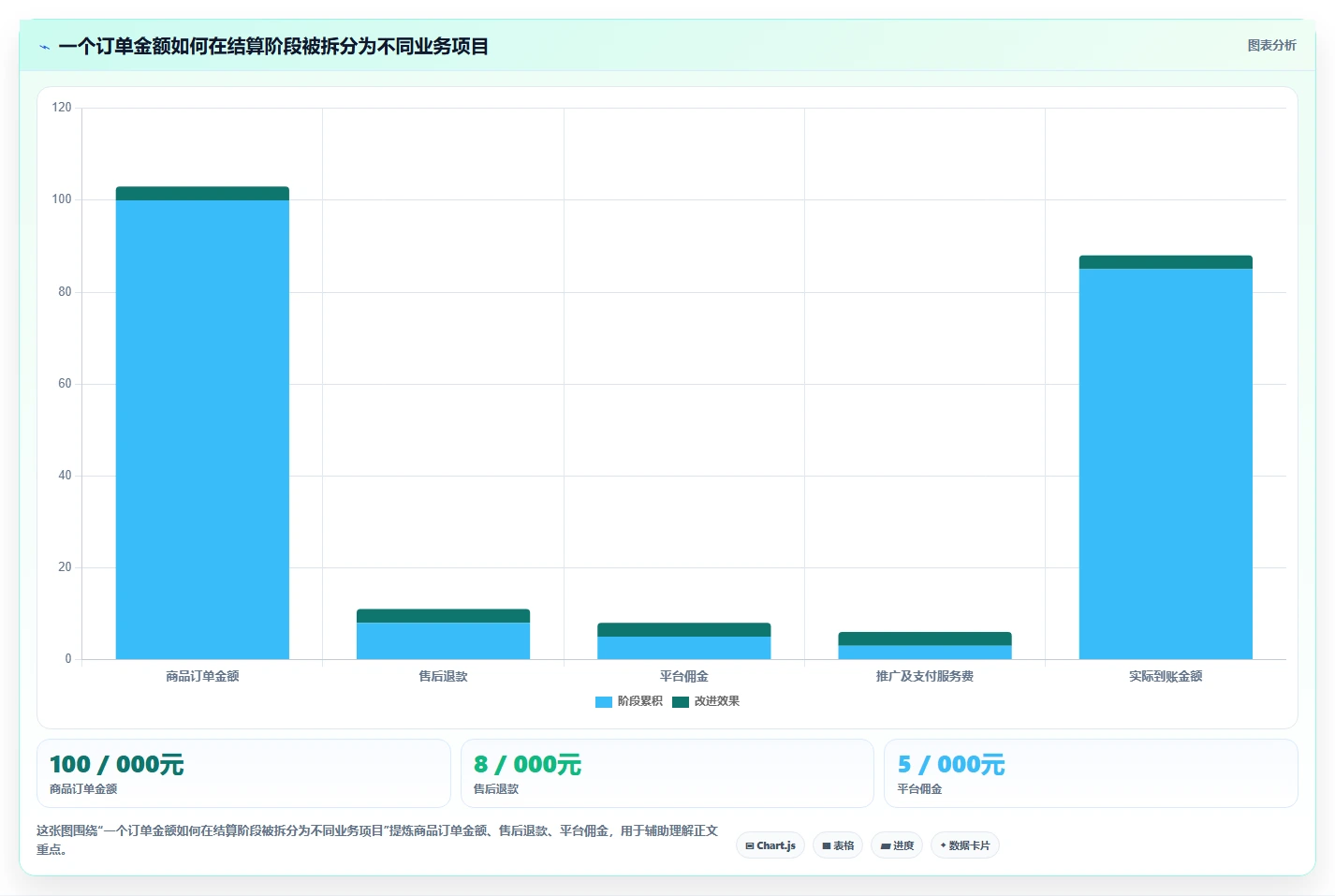
Task: Click the description paragraph starting 这张图围绕
Action: pos(377,840)
